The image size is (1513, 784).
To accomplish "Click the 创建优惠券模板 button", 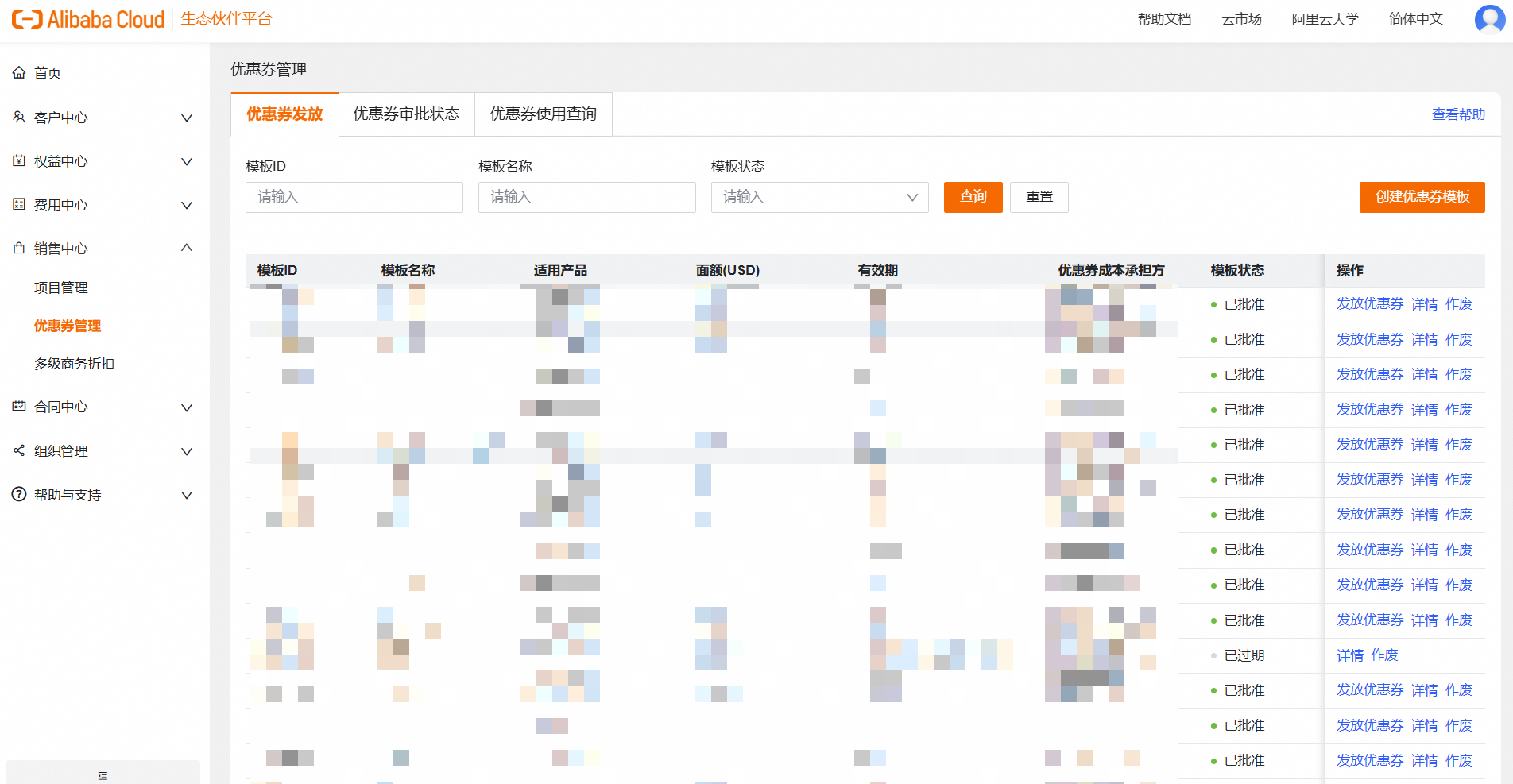I will 1422,197.
